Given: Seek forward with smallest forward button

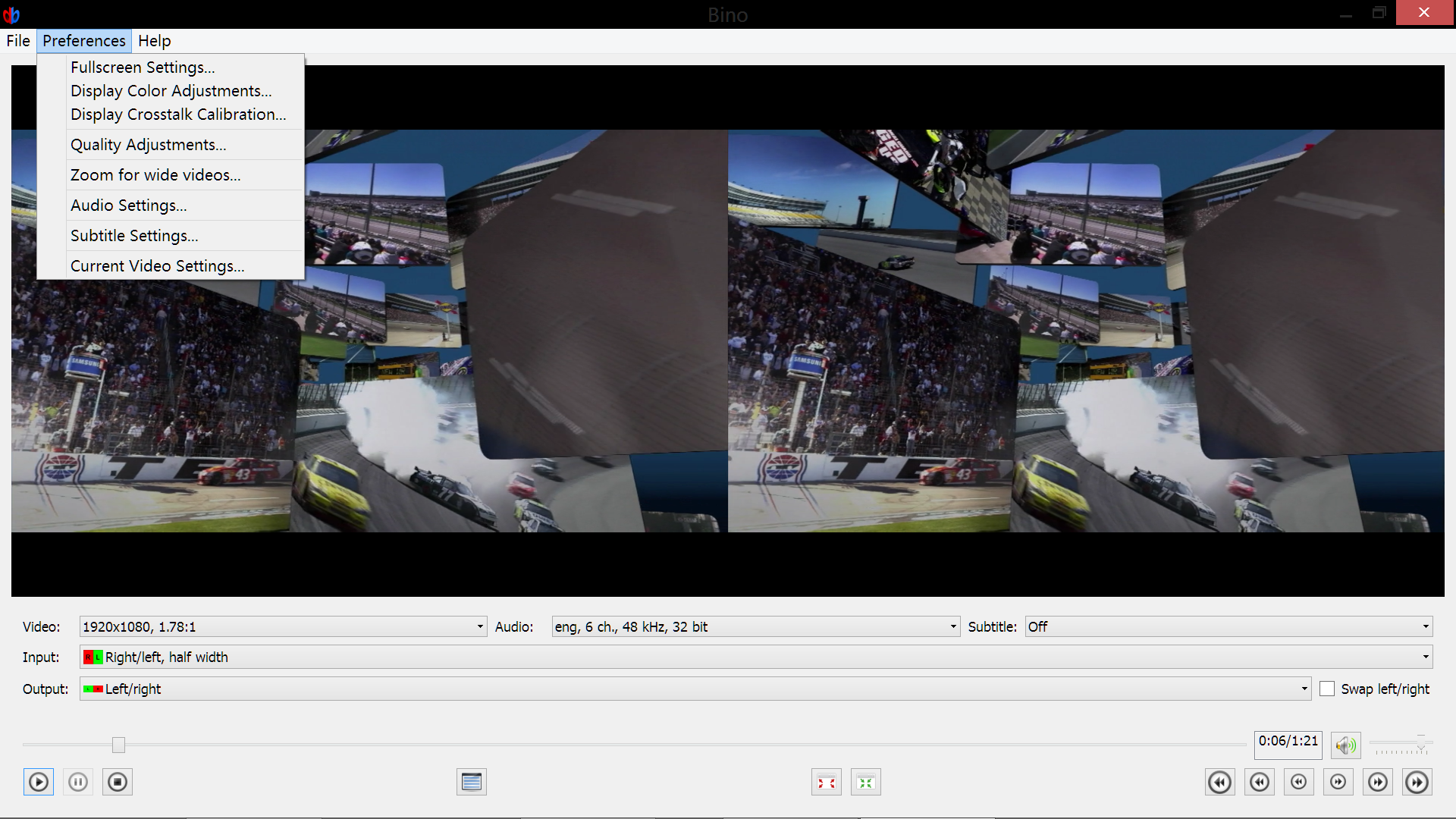Looking at the screenshot, I should (1338, 782).
